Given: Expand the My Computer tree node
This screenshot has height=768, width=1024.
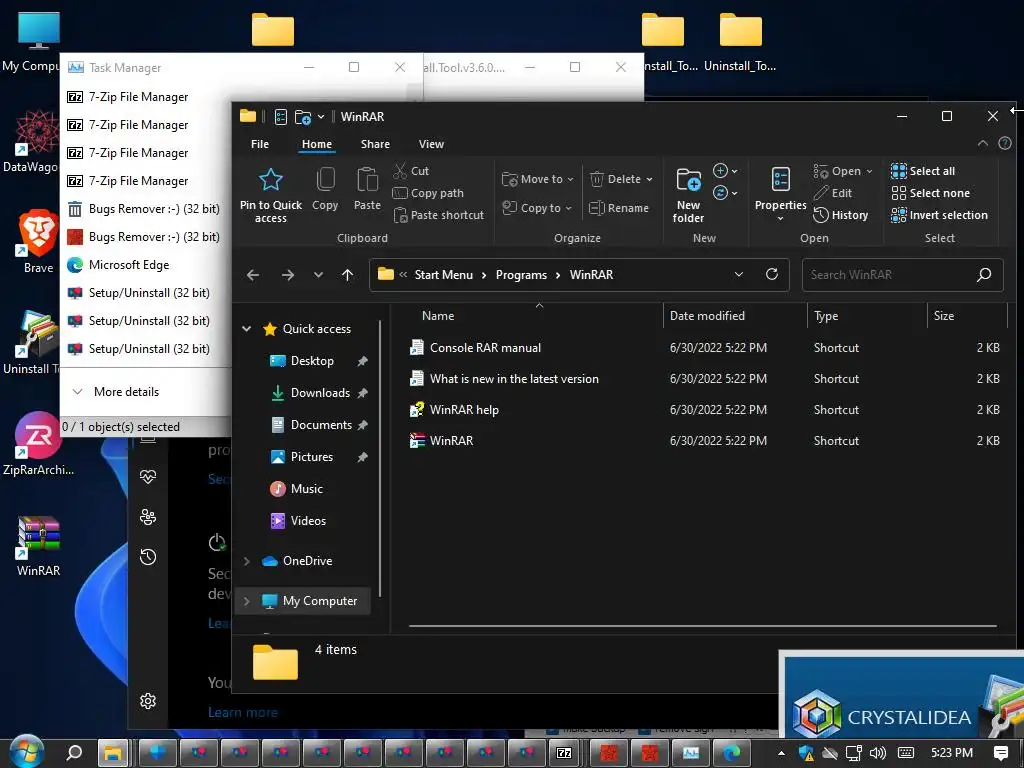Looking at the screenshot, I should pos(246,601).
